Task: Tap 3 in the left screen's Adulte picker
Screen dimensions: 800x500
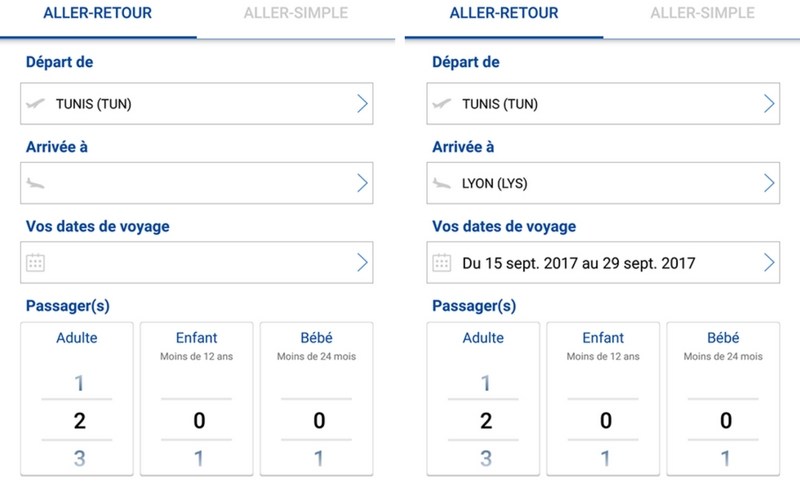Action: (80, 459)
